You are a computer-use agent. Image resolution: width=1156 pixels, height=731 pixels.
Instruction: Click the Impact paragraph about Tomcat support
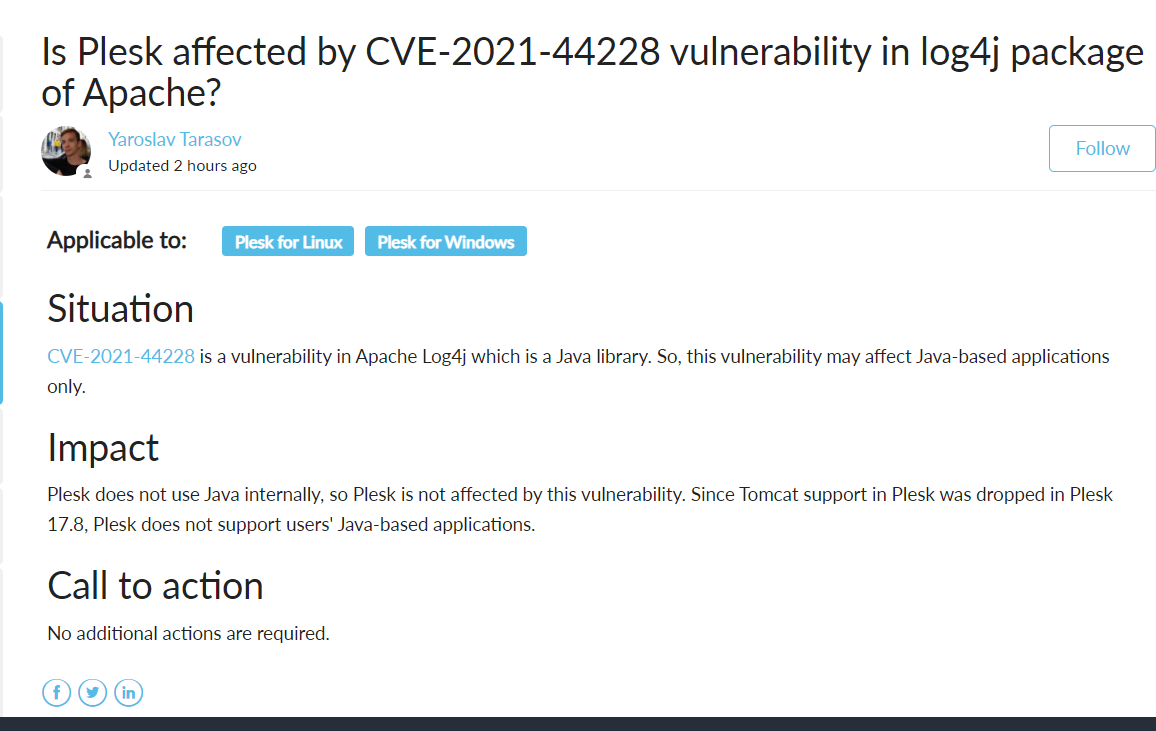click(579, 509)
